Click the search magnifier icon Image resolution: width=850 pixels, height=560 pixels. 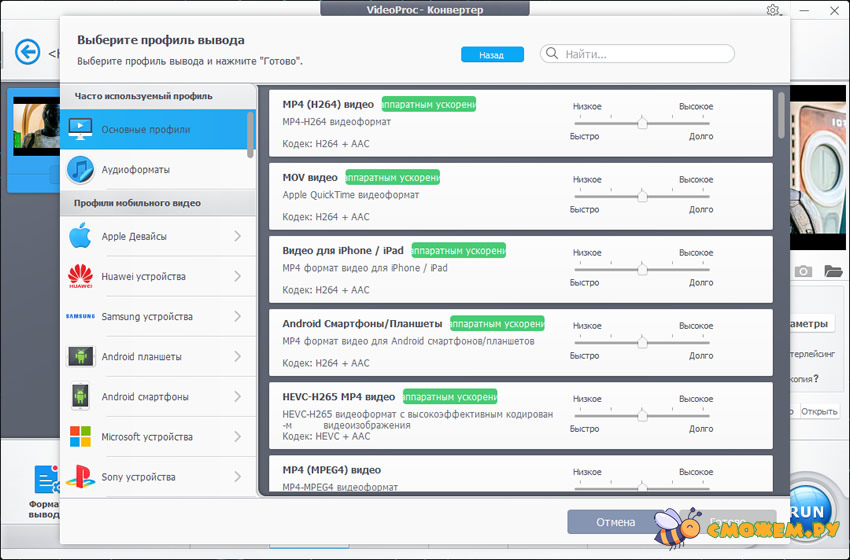click(x=552, y=53)
